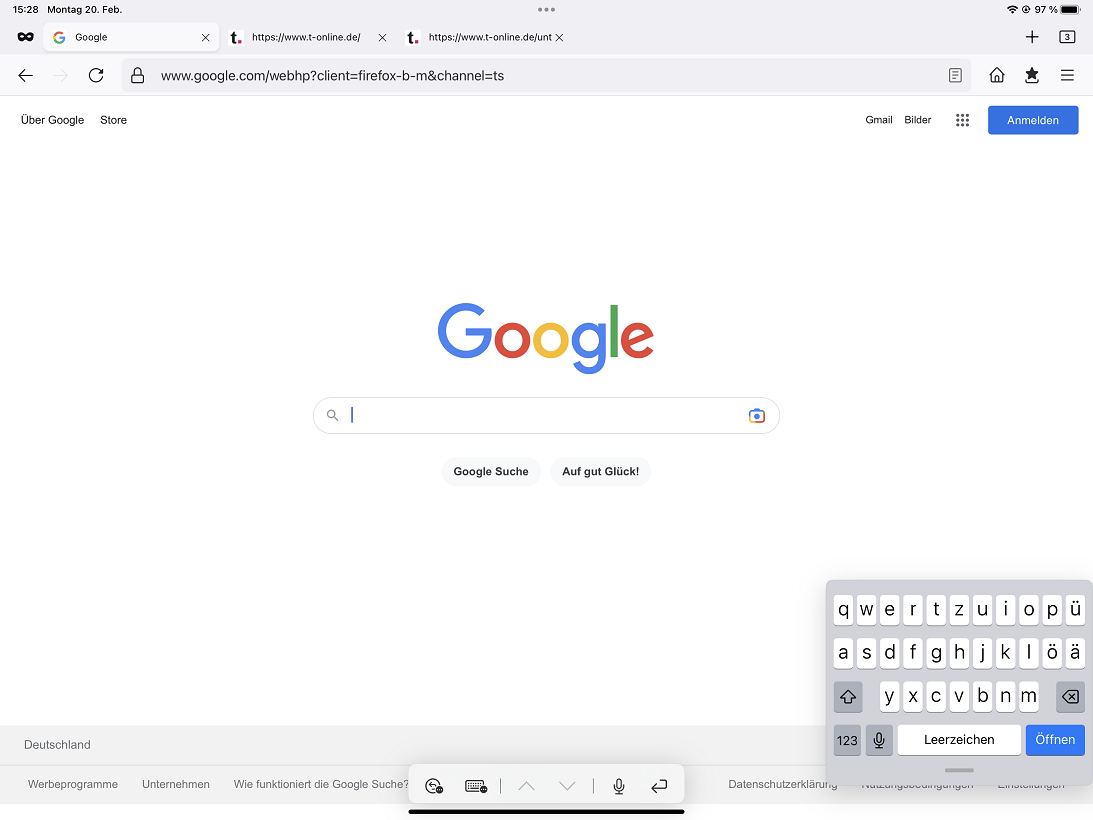Reload the page with refresh icon
The image size is (1093, 820).
point(96,75)
